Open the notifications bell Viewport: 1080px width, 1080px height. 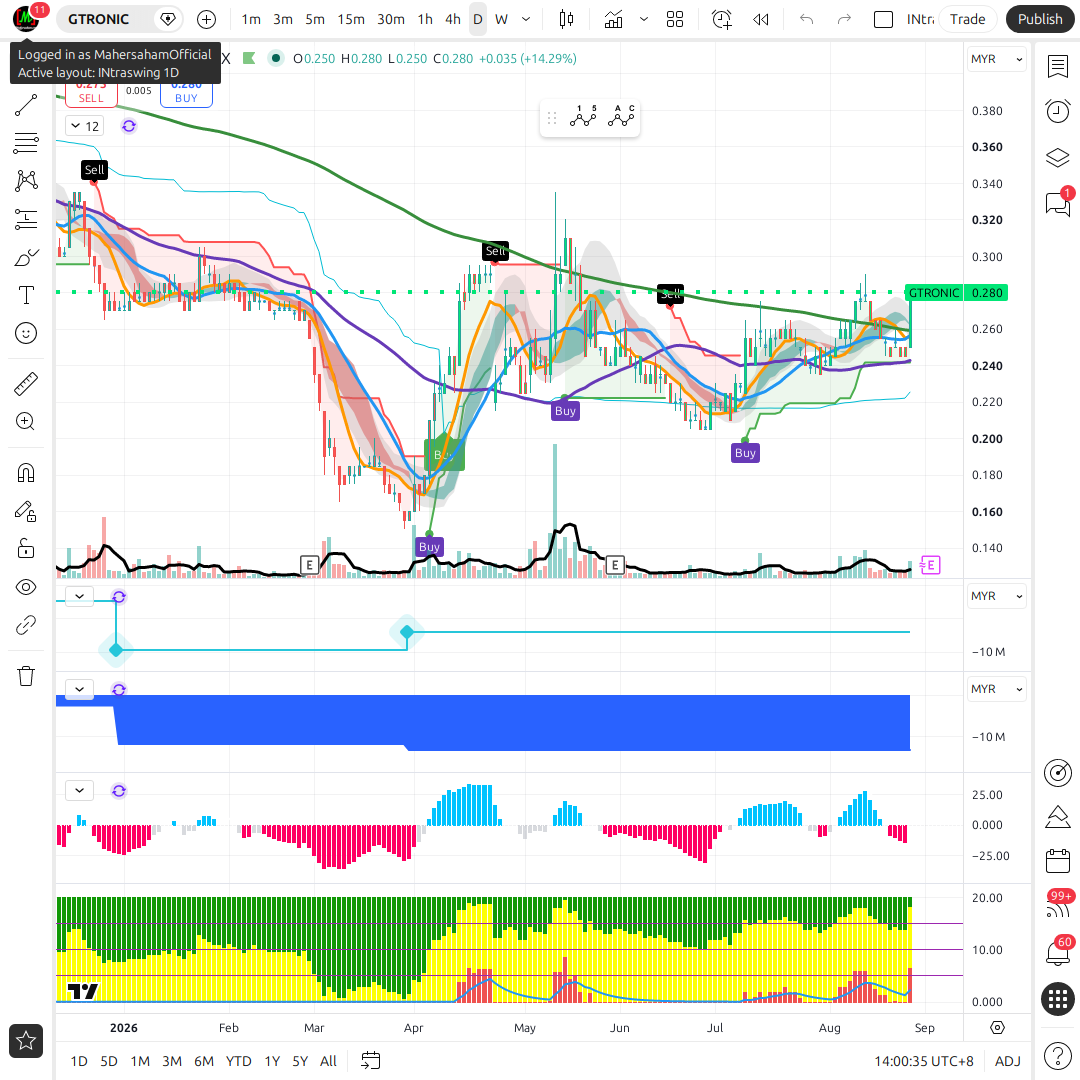(x=1058, y=952)
